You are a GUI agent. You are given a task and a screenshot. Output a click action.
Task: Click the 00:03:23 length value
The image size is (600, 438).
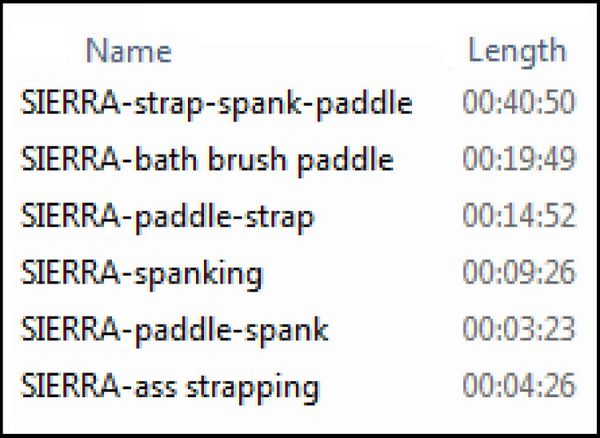pyautogui.click(x=518, y=329)
